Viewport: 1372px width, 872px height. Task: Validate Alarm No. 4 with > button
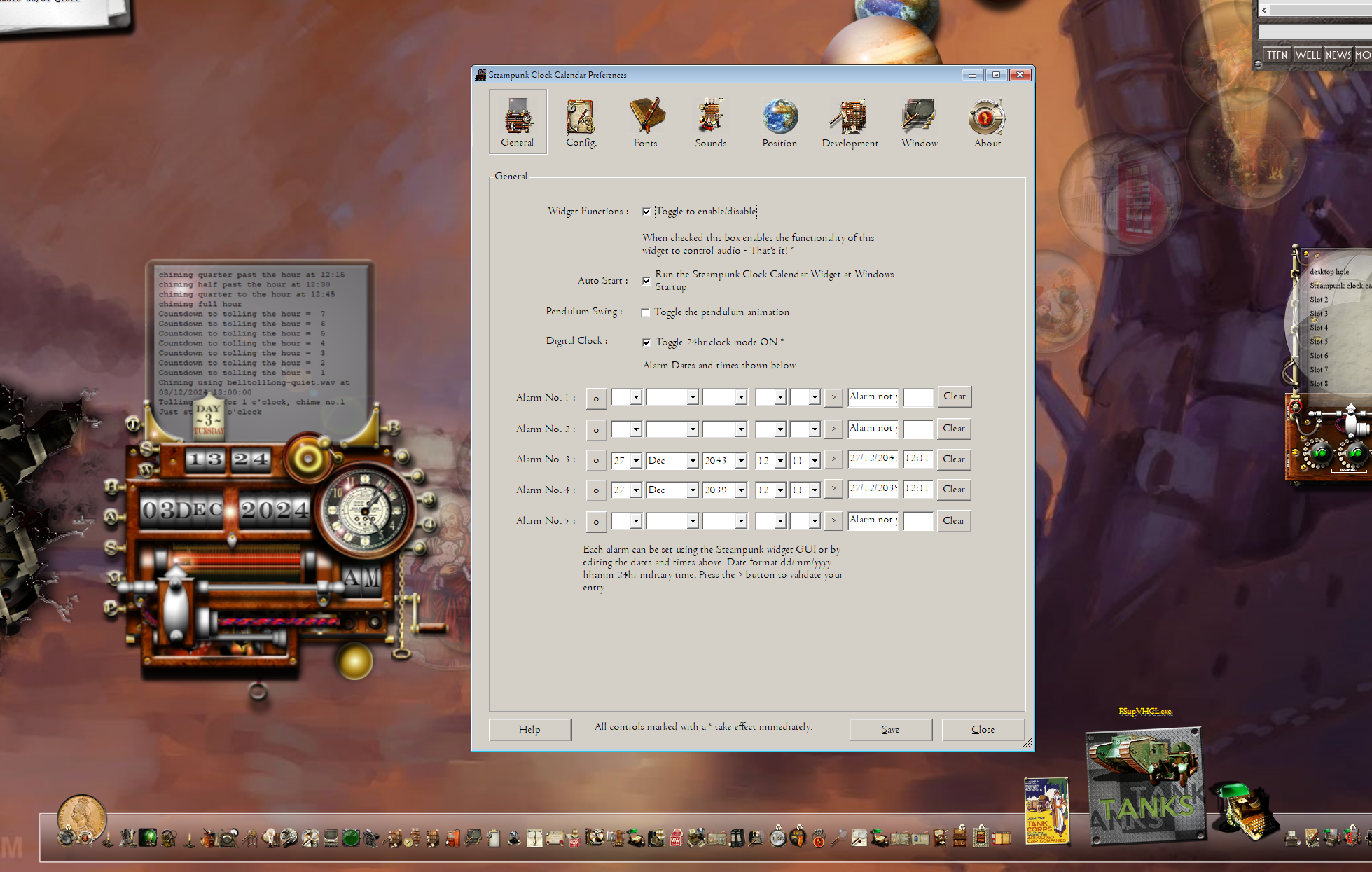[x=833, y=488]
